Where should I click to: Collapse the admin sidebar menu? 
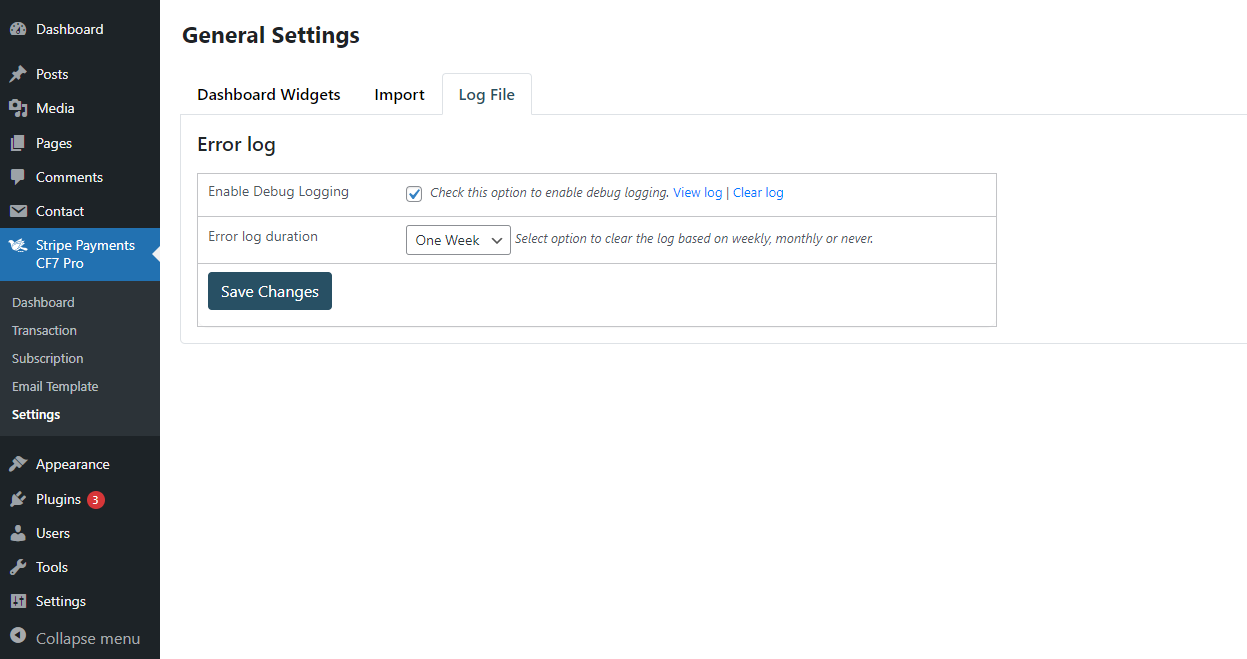75,639
